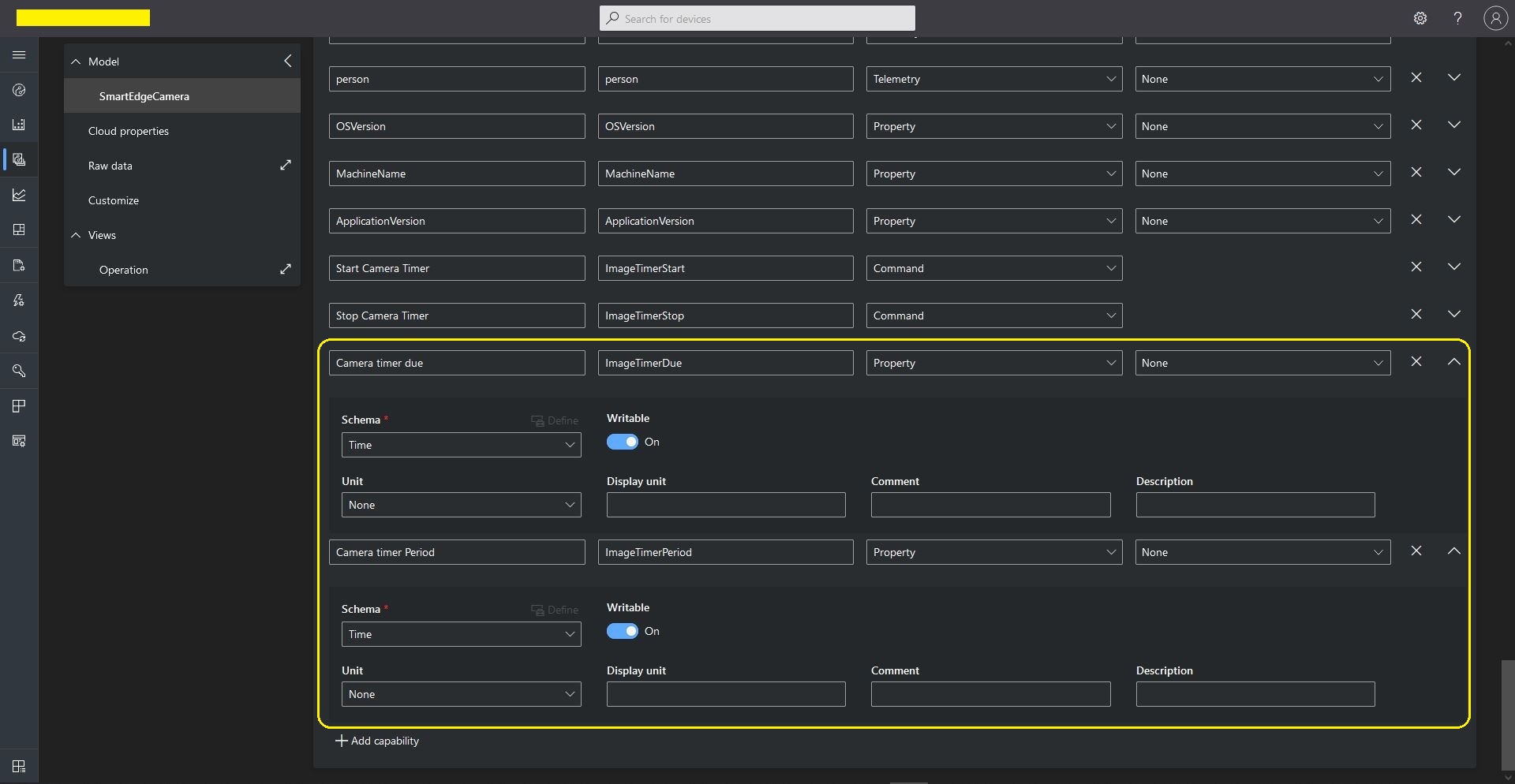Collapse the Camera timer Period details
1515x784 pixels.
(1454, 551)
